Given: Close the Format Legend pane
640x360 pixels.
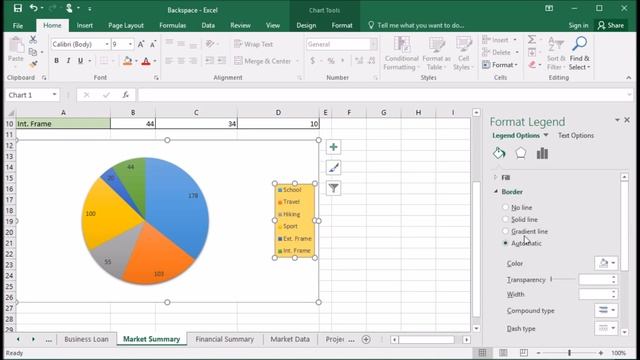Looking at the screenshot, I should pyautogui.click(x=627, y=120).
